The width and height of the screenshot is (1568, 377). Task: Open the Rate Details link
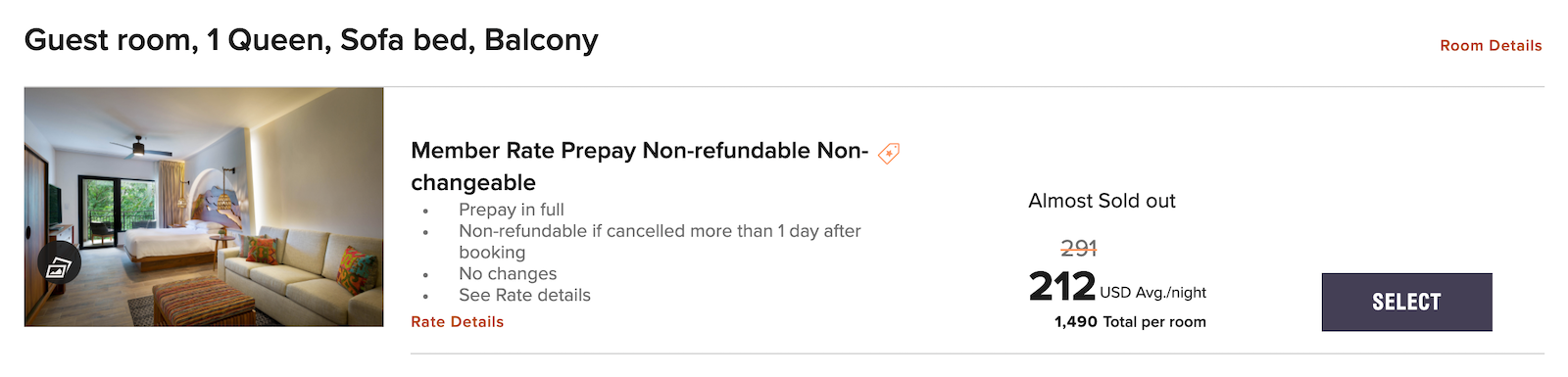[x=457, y=322]
